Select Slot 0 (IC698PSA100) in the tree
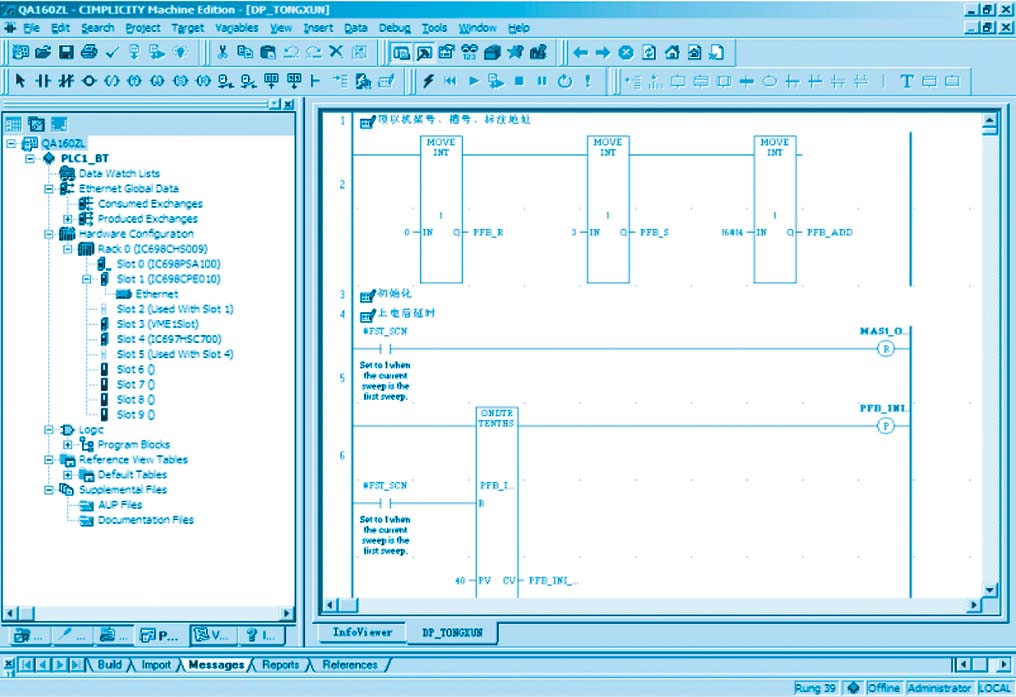 pyautogui.click(x=168, y=264)
